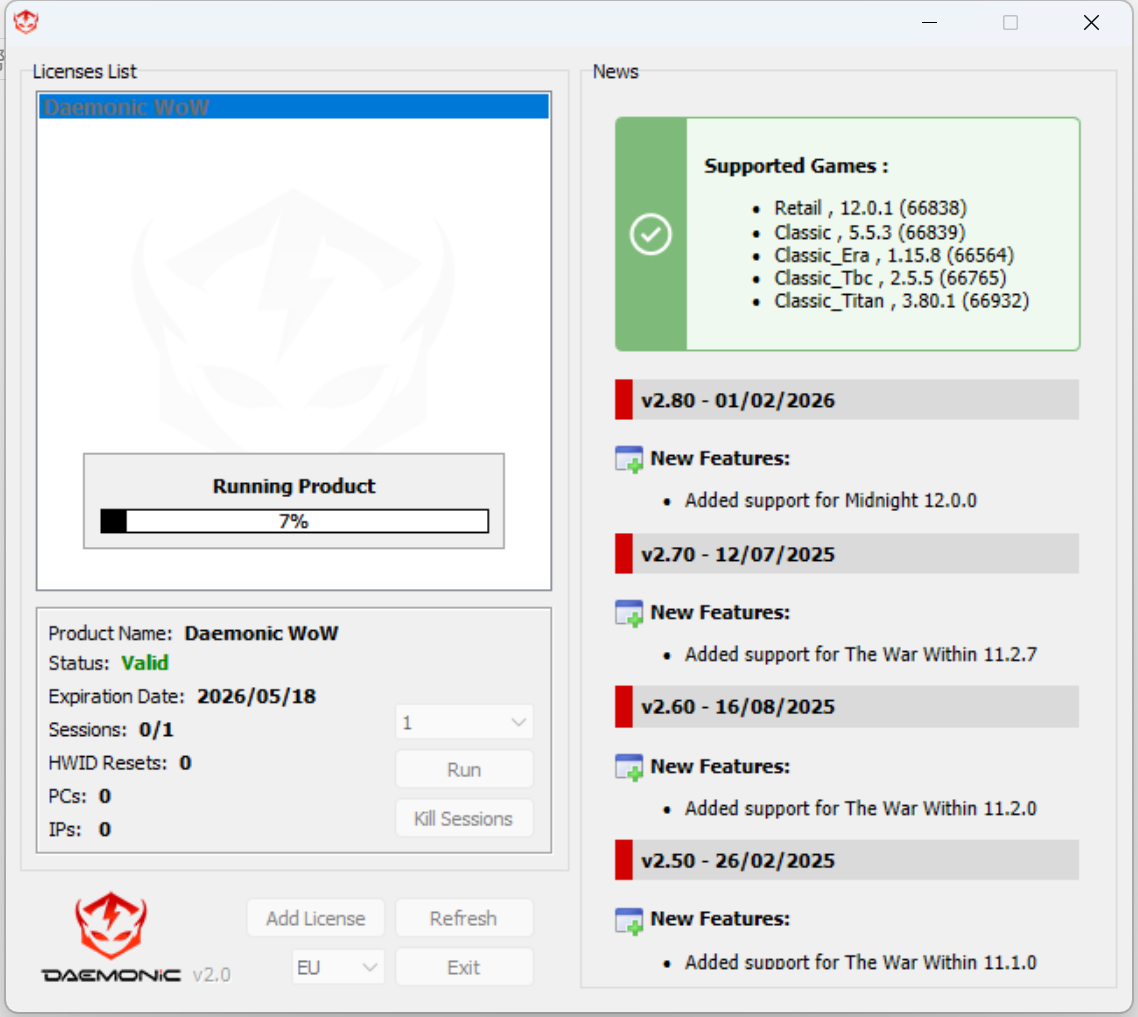Click 'Added support for The War Within 11.2.0'

[861, 808]
